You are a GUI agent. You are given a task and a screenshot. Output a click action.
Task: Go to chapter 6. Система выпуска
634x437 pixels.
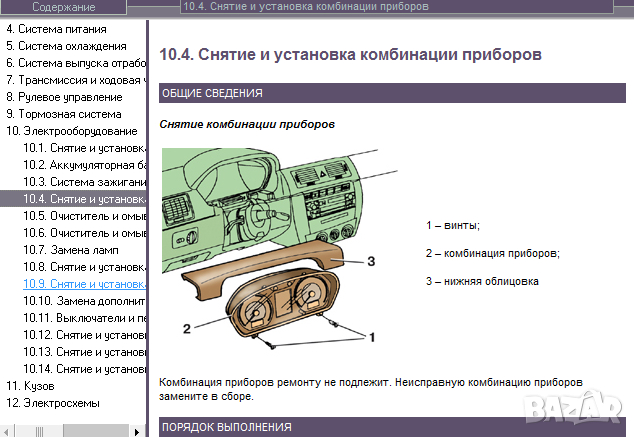pos(76,63)
